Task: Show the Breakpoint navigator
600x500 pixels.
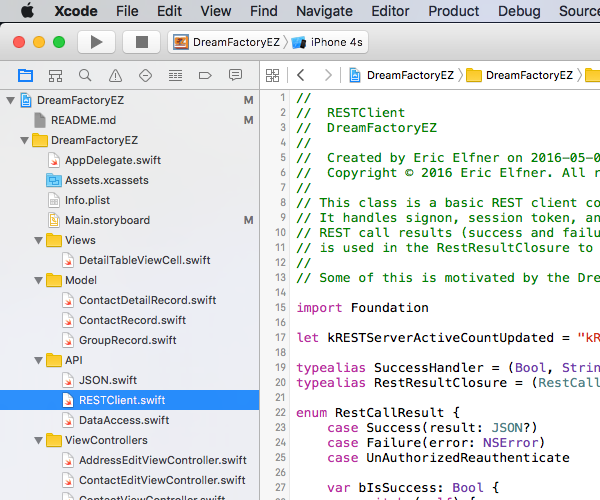Action: click(205, 75)
